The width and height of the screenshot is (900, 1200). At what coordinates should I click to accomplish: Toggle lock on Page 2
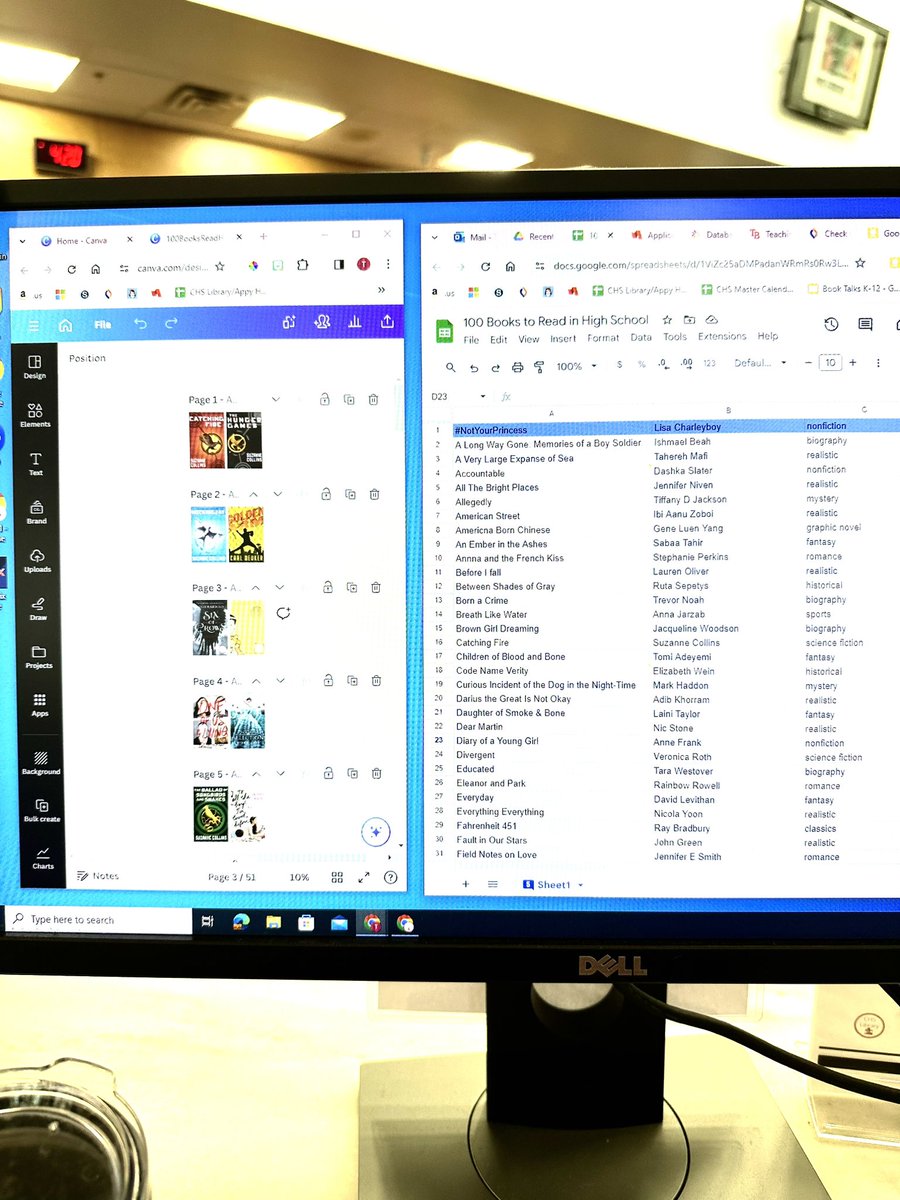click(x=326, y=494)
